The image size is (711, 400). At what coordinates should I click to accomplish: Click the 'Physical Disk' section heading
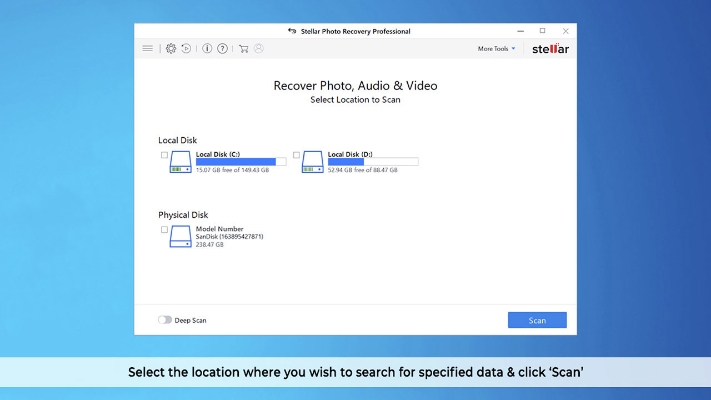183,215
